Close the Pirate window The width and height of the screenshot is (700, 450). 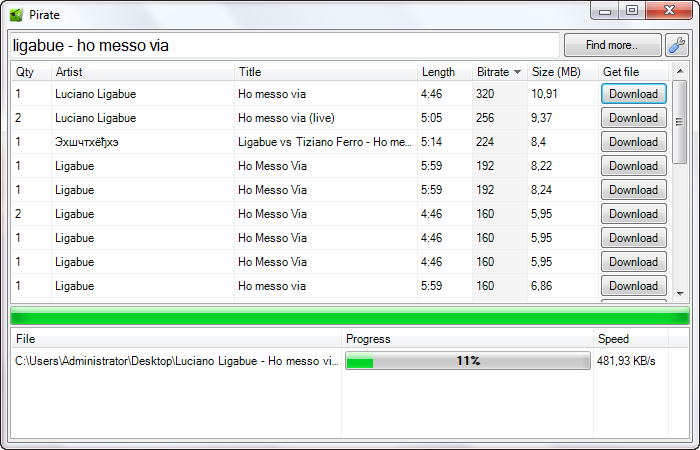tap(669, 11)
